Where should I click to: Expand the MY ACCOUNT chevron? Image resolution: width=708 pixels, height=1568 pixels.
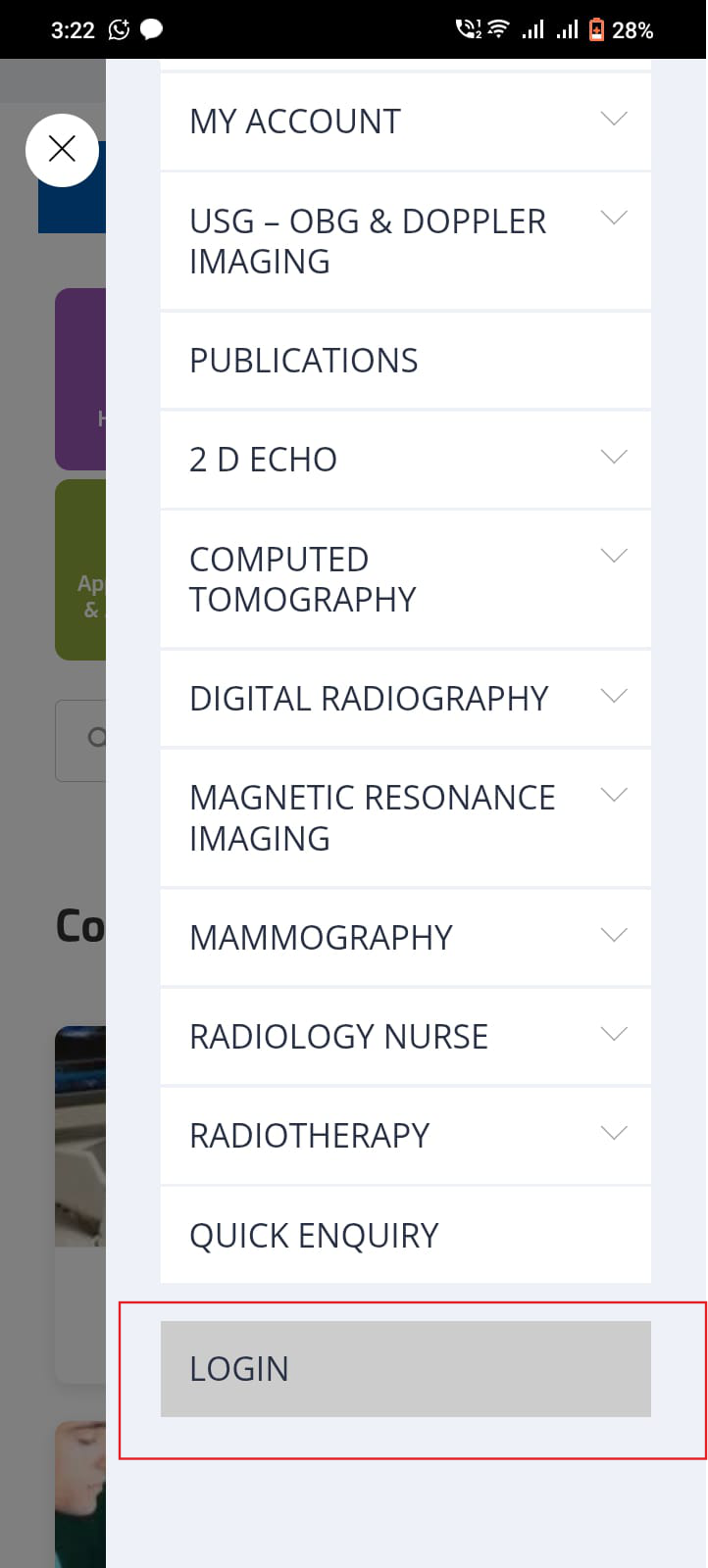tap(614, 119)
